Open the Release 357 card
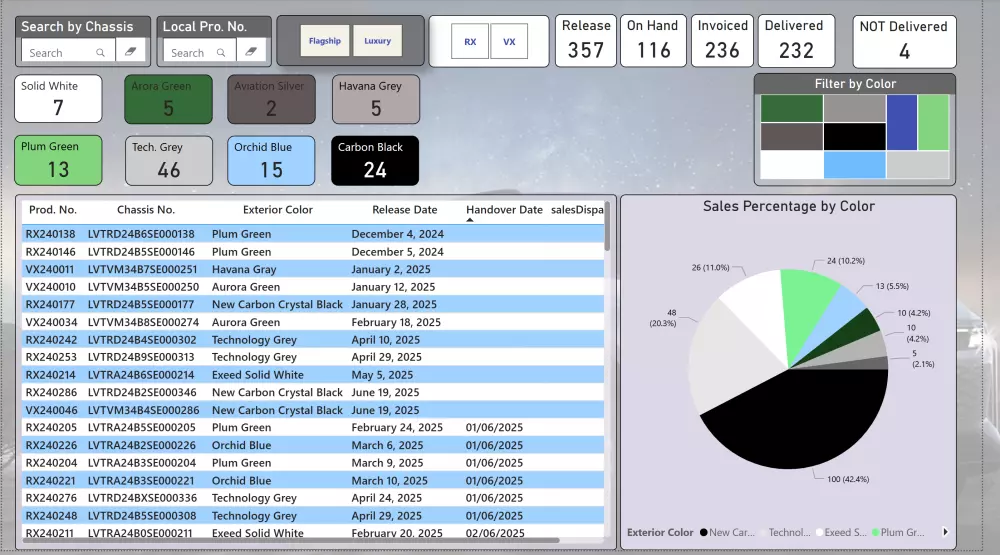 585,41
